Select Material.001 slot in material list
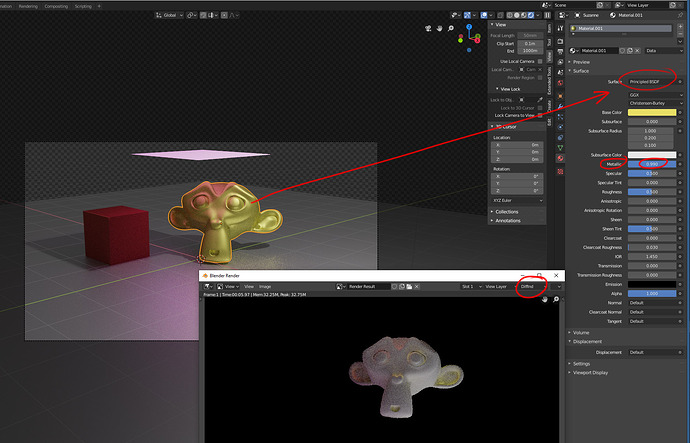 coord(620,28)
